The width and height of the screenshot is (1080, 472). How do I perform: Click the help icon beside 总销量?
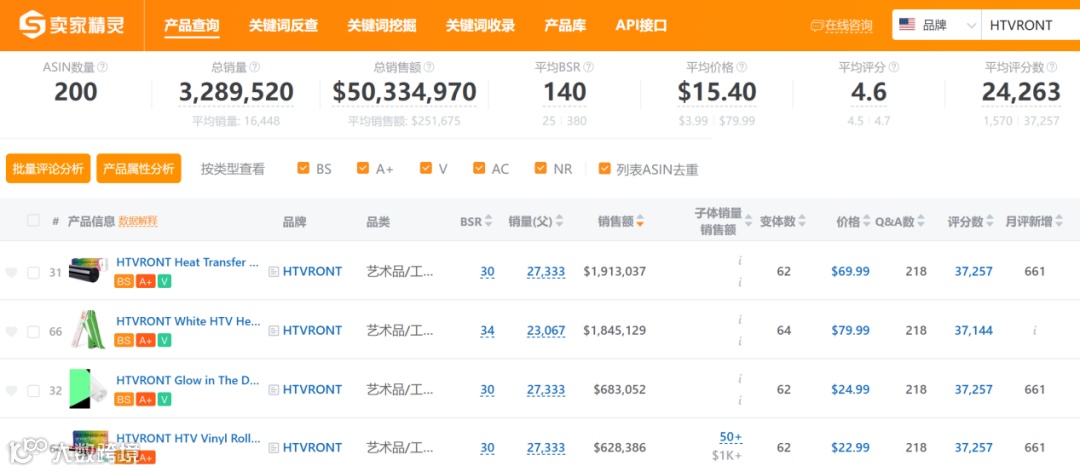pyautogui.click(x=254, y=68)
